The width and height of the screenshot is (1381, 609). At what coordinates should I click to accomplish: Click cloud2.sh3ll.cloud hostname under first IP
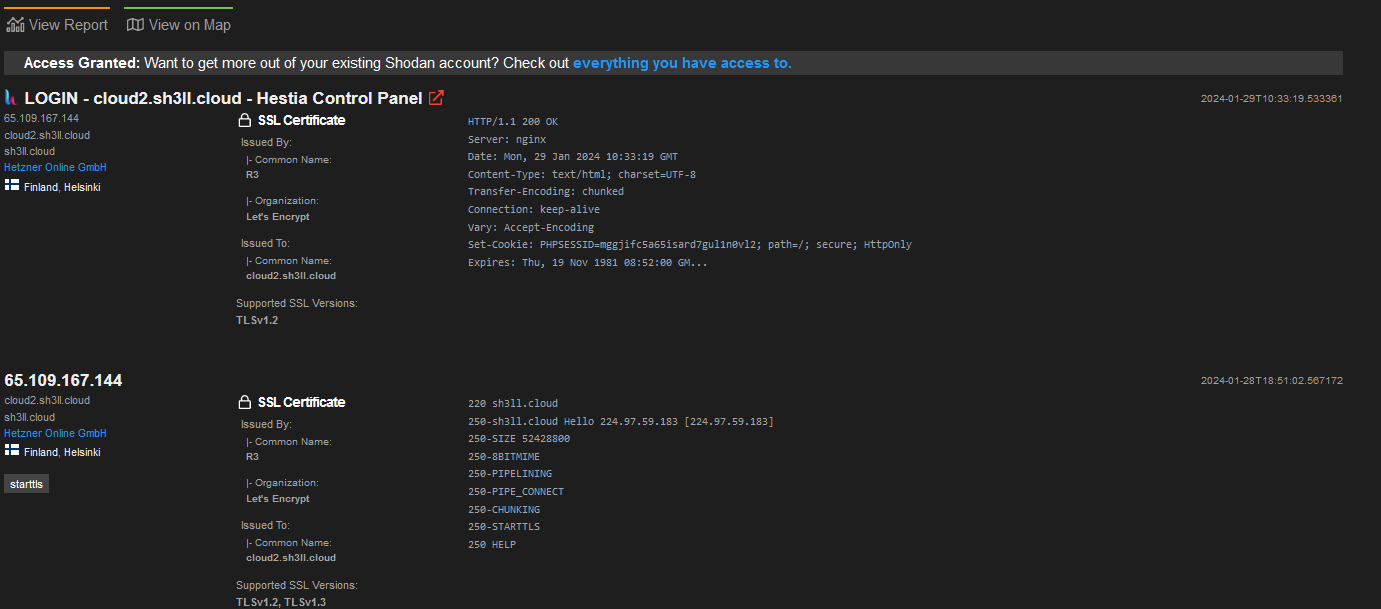[47, 135]
